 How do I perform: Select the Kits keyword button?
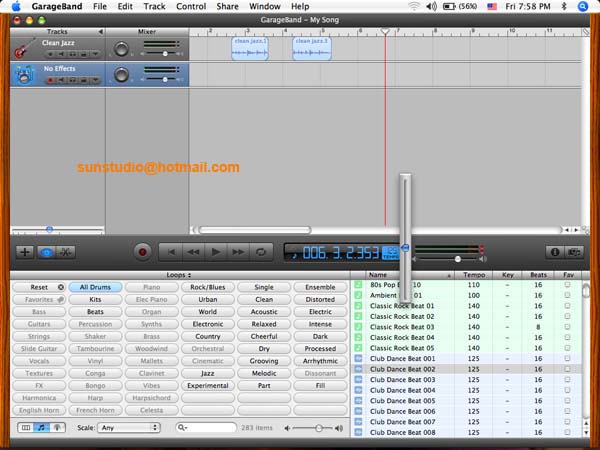(x=95, y=300)
